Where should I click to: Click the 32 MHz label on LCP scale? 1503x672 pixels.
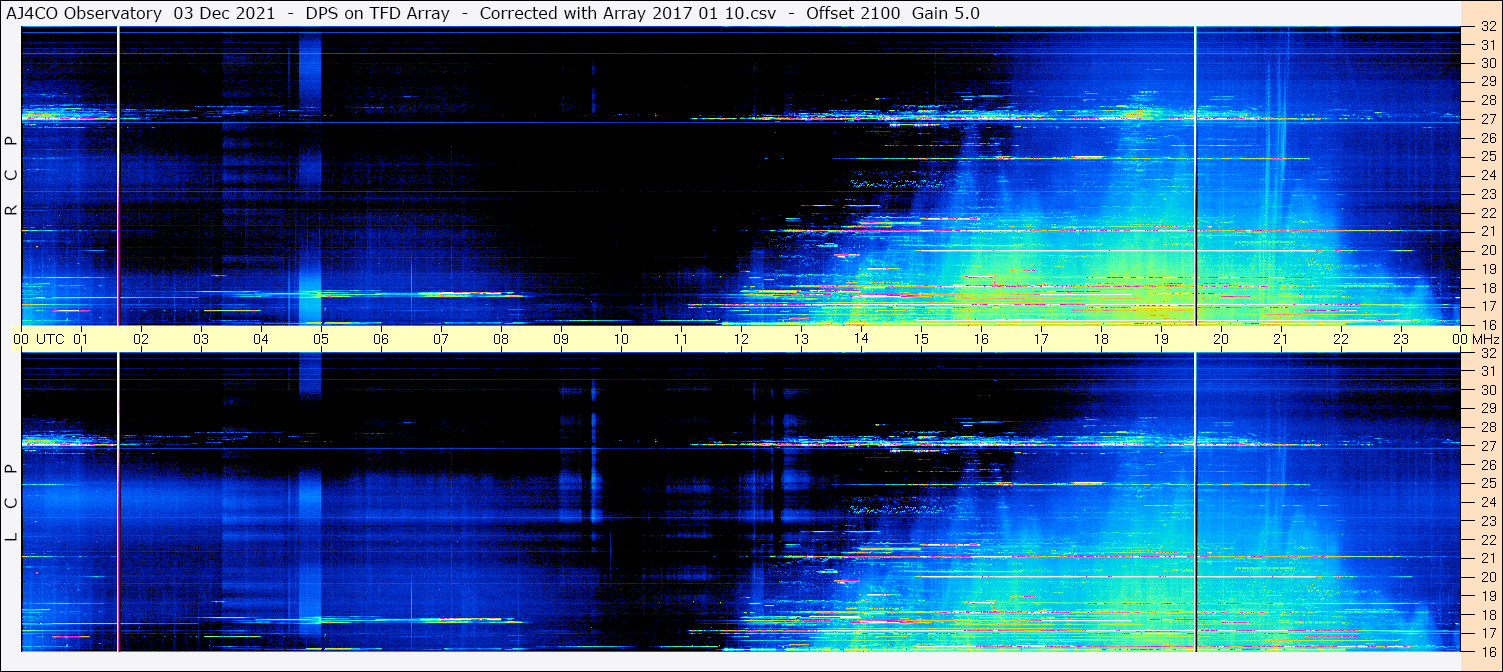tap(1488, 353)
